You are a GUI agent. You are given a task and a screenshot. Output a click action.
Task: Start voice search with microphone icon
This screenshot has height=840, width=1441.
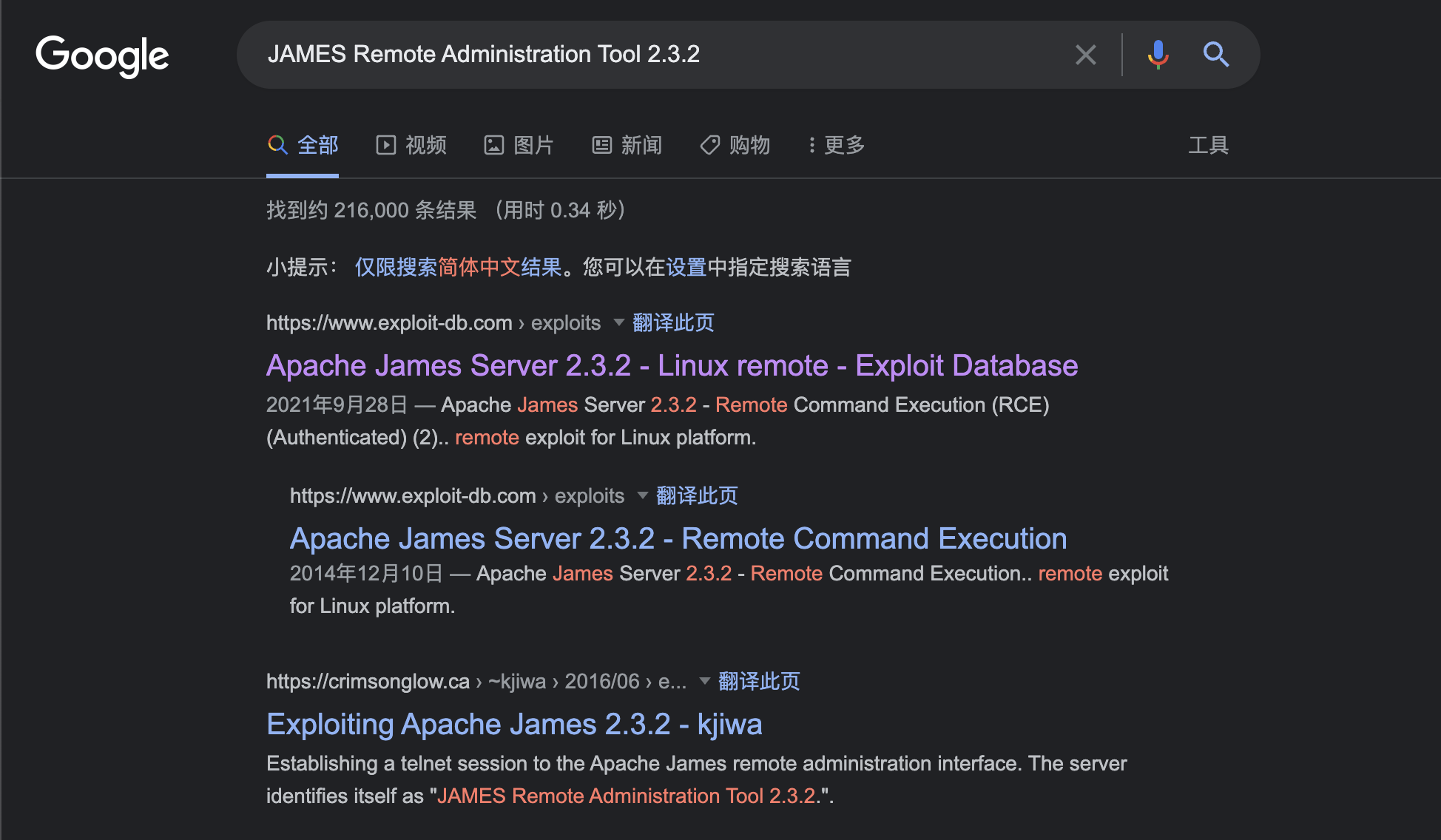click(1158, 55)
